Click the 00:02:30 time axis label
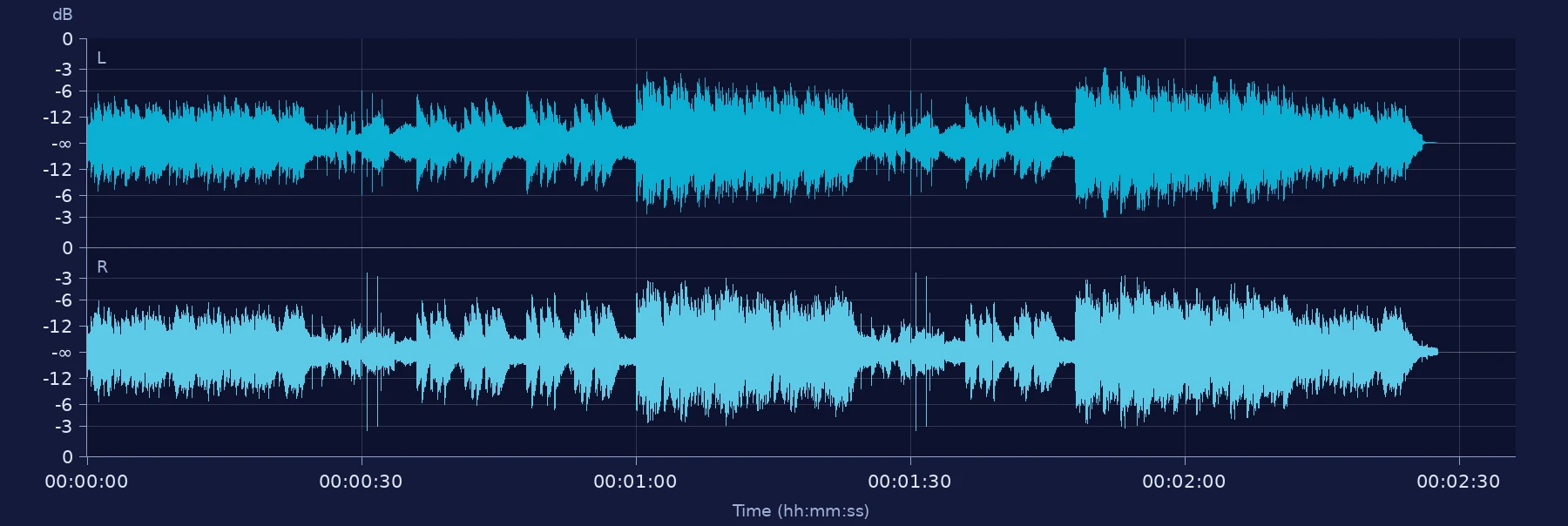This screenshot has height=526, width=1568. 1458,482
